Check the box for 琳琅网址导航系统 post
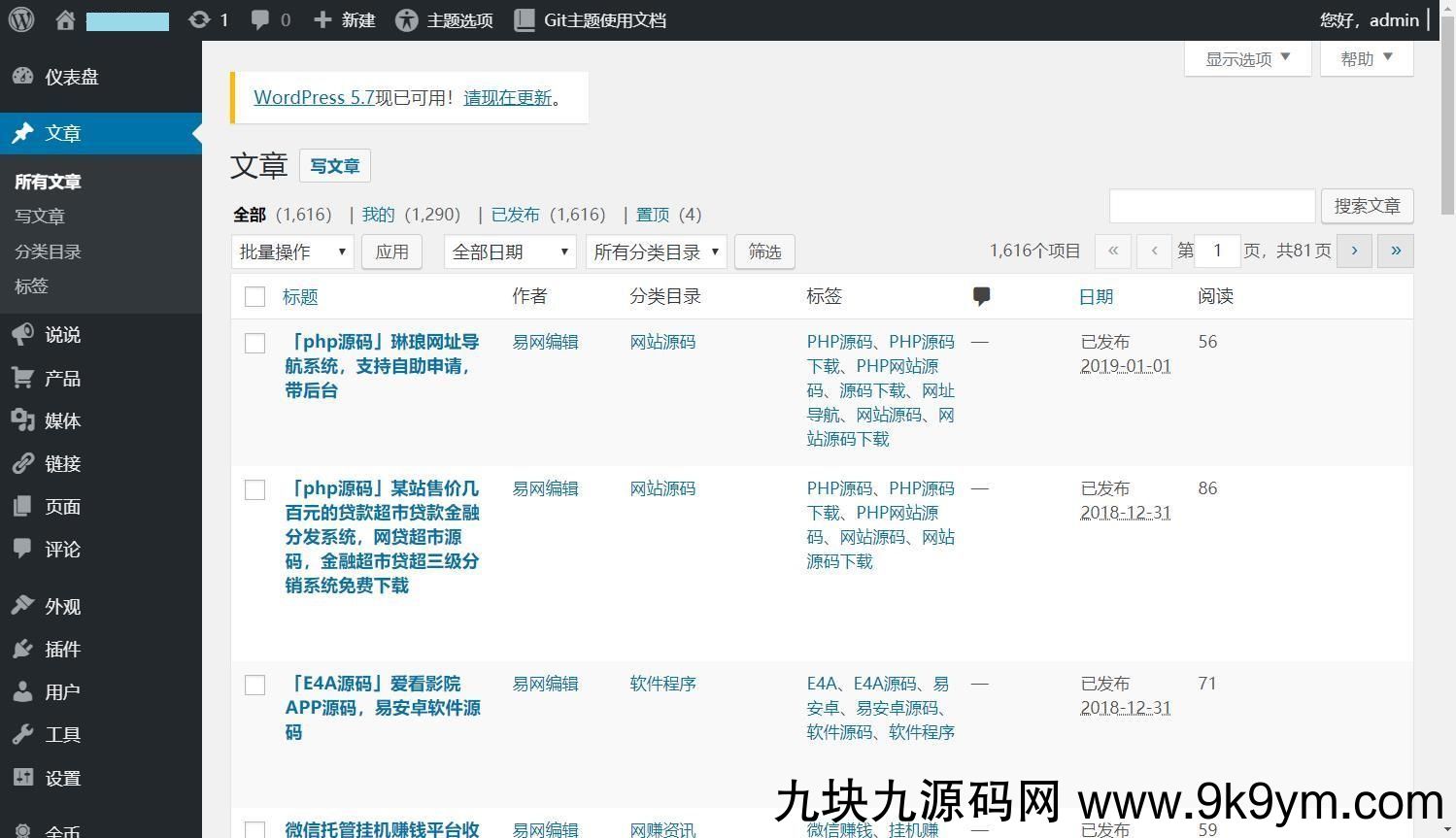1456x838 pixels. [254, 343]
